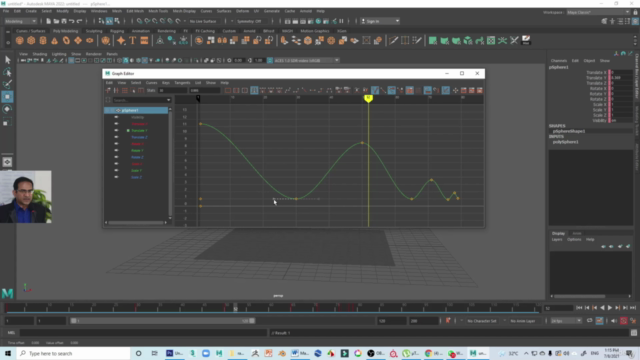This screenshot has height=360, width=640.
Task: Open the Graph Editor search filter dropdown arrow
Action: [169, 100]
